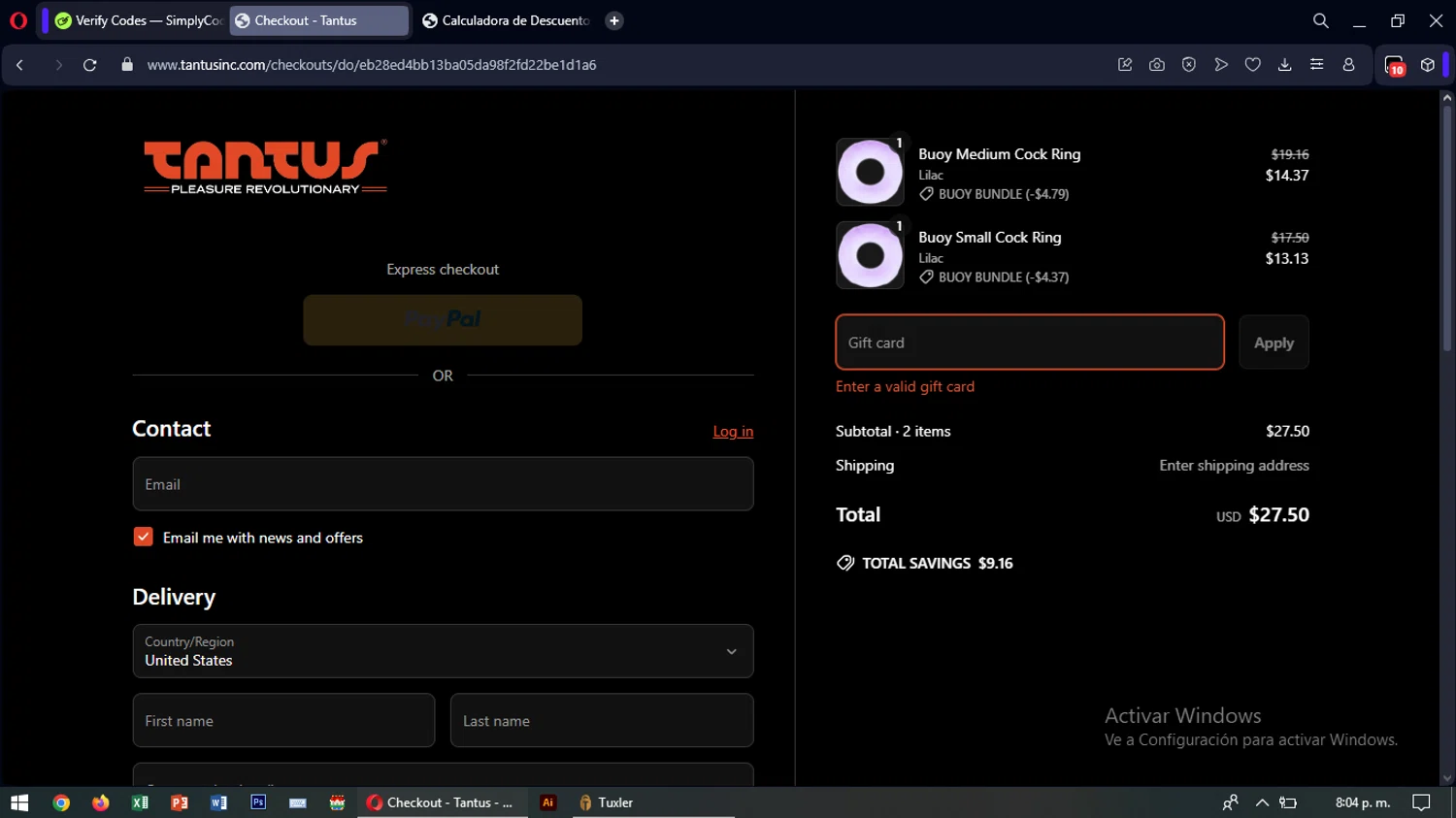The image size is (1456, 818).
Task: Click 'BUOY BUNDLE (-$4.79)' discount text
Action: tap(1004, 194)
